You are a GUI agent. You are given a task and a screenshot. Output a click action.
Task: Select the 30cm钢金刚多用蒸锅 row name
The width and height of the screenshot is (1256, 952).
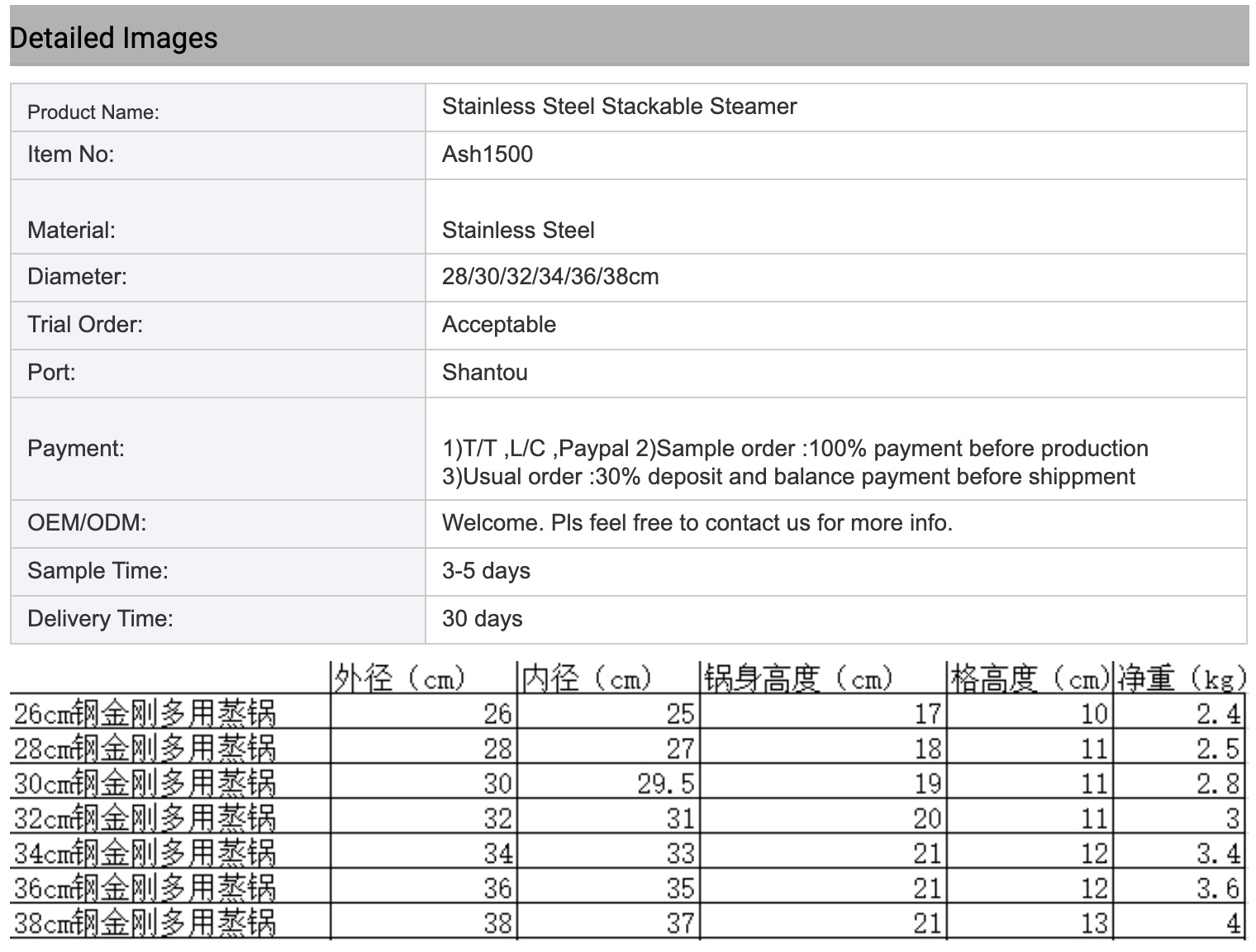pos(145,783)
